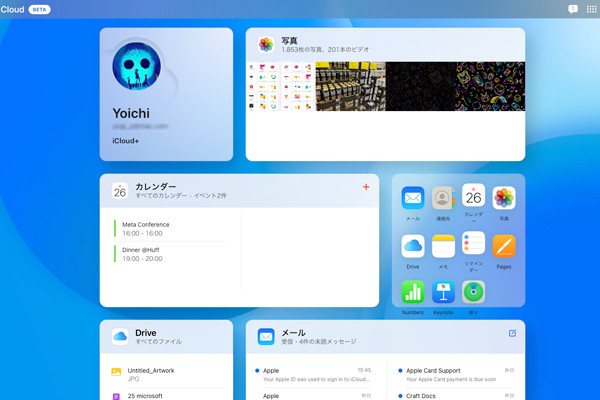Open the Meta Conference event
Image resolution: width=600 pixels, height=400 pixels.
[x=170, y=229]
